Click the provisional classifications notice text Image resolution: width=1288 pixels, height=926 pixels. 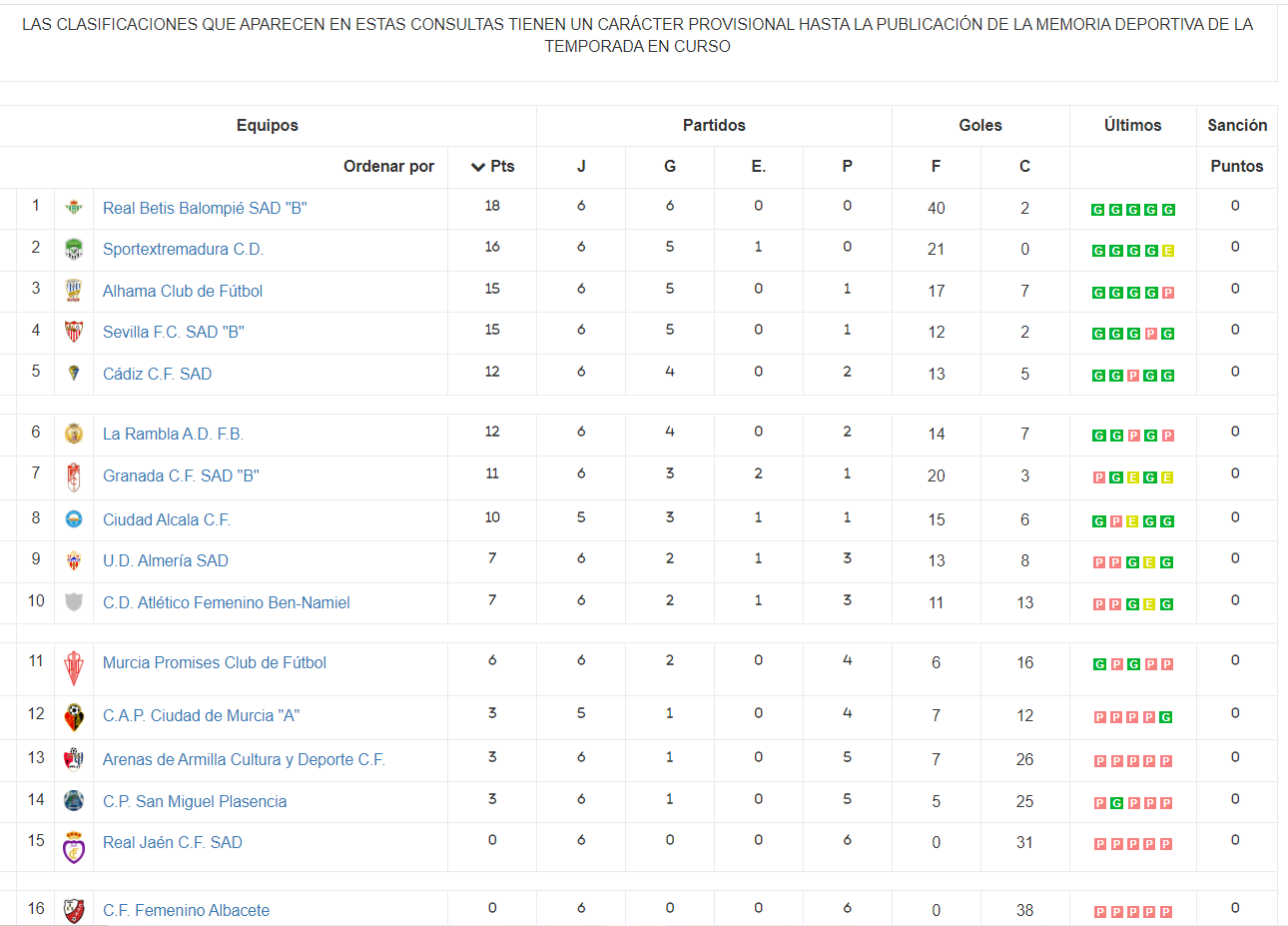coord(637,35)
